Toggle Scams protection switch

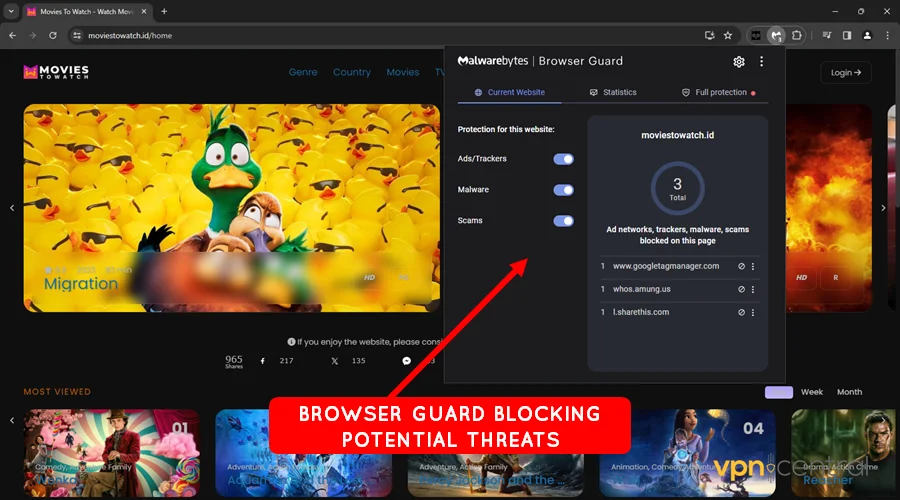point(564,221)
